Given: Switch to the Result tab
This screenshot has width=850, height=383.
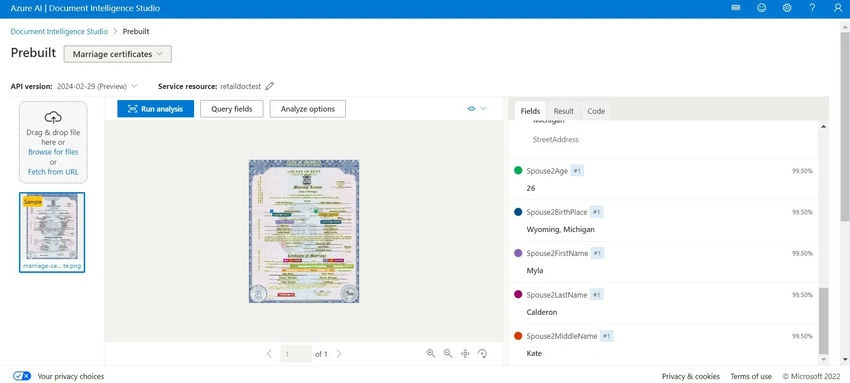Looking at the screenshot, I should click(564, 111).
